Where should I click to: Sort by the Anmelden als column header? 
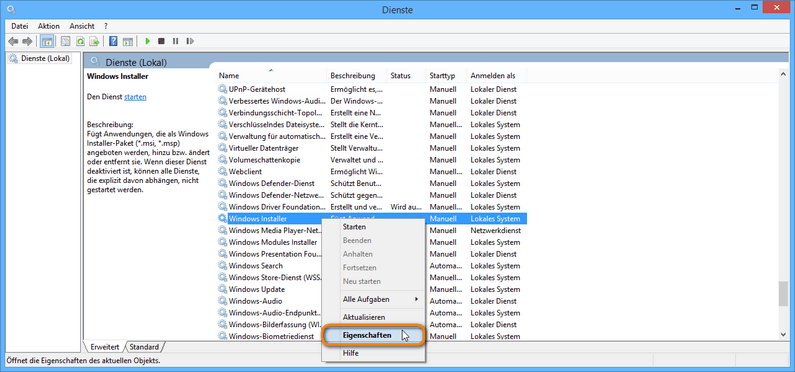point(496,76)
